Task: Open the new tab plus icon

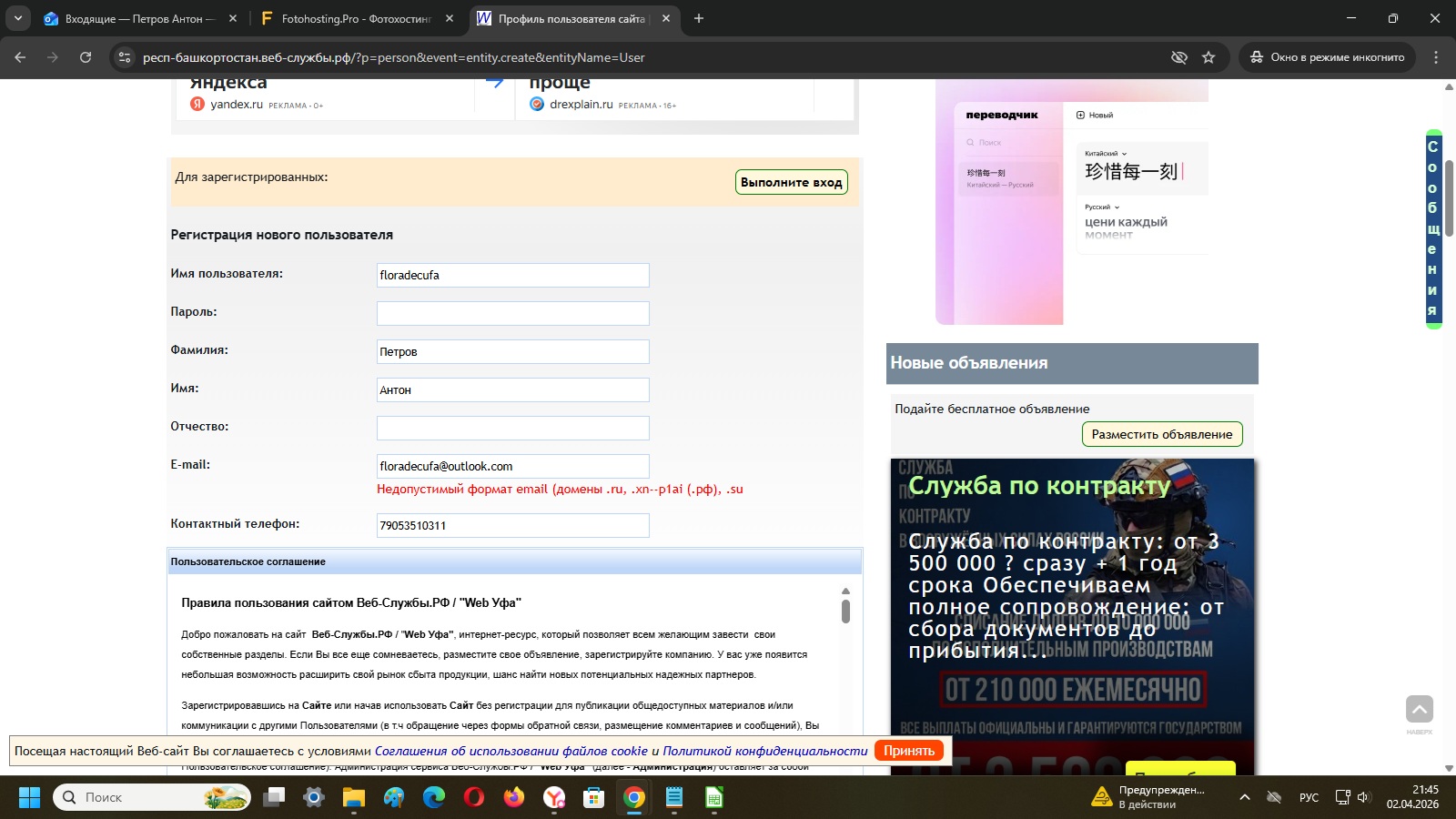Action: 699,18
